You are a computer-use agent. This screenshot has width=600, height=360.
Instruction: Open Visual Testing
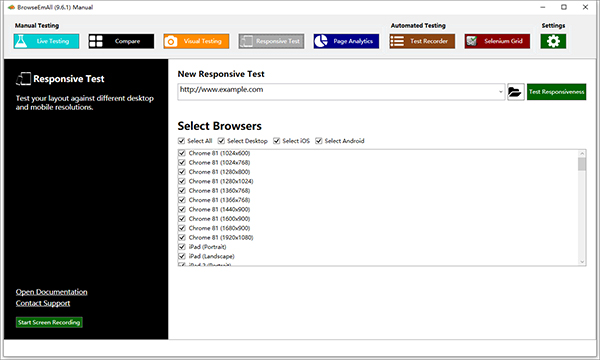[x=196, y=41]
